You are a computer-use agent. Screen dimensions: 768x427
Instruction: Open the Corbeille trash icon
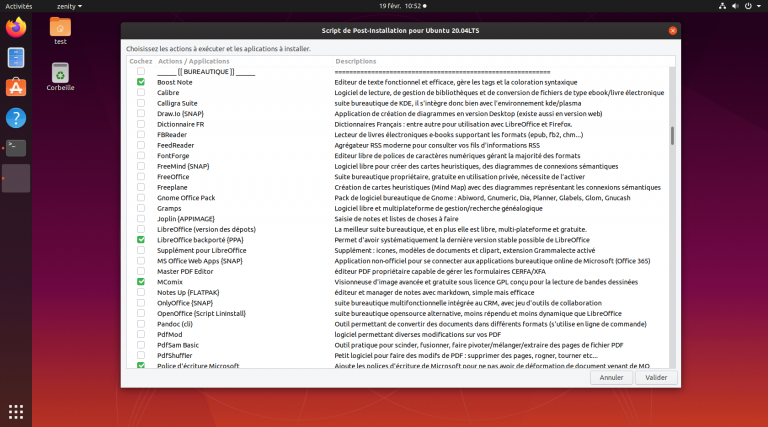(60, 76)
